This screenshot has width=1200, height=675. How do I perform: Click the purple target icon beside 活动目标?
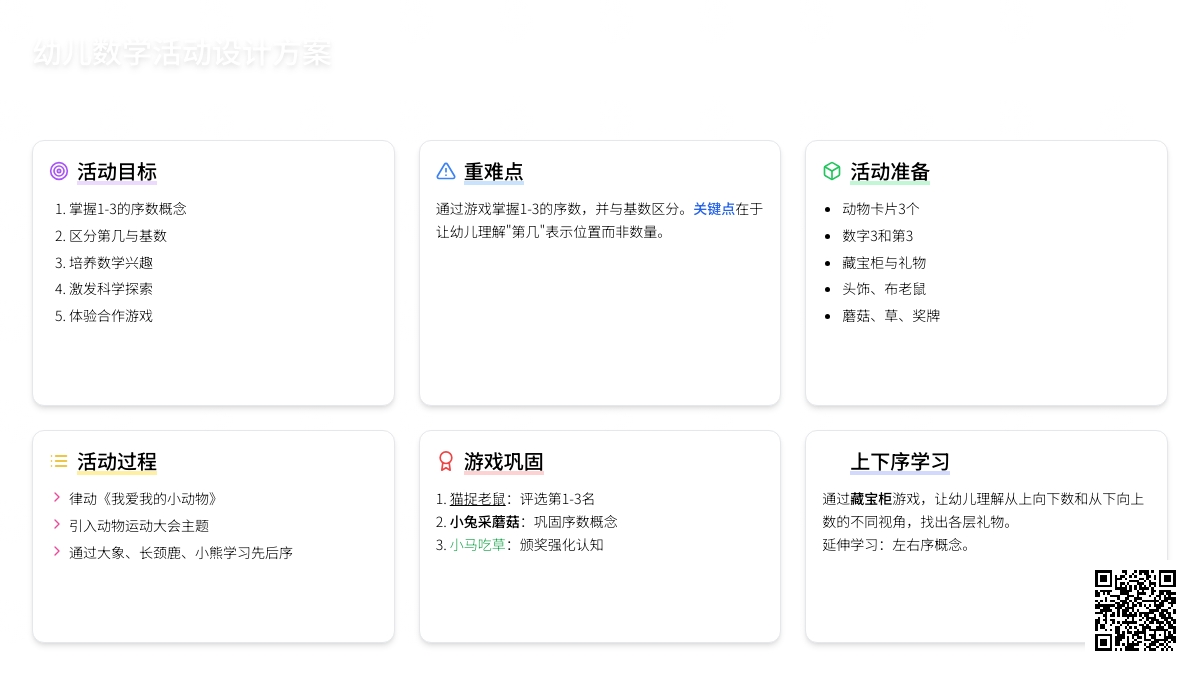point(59,171)
